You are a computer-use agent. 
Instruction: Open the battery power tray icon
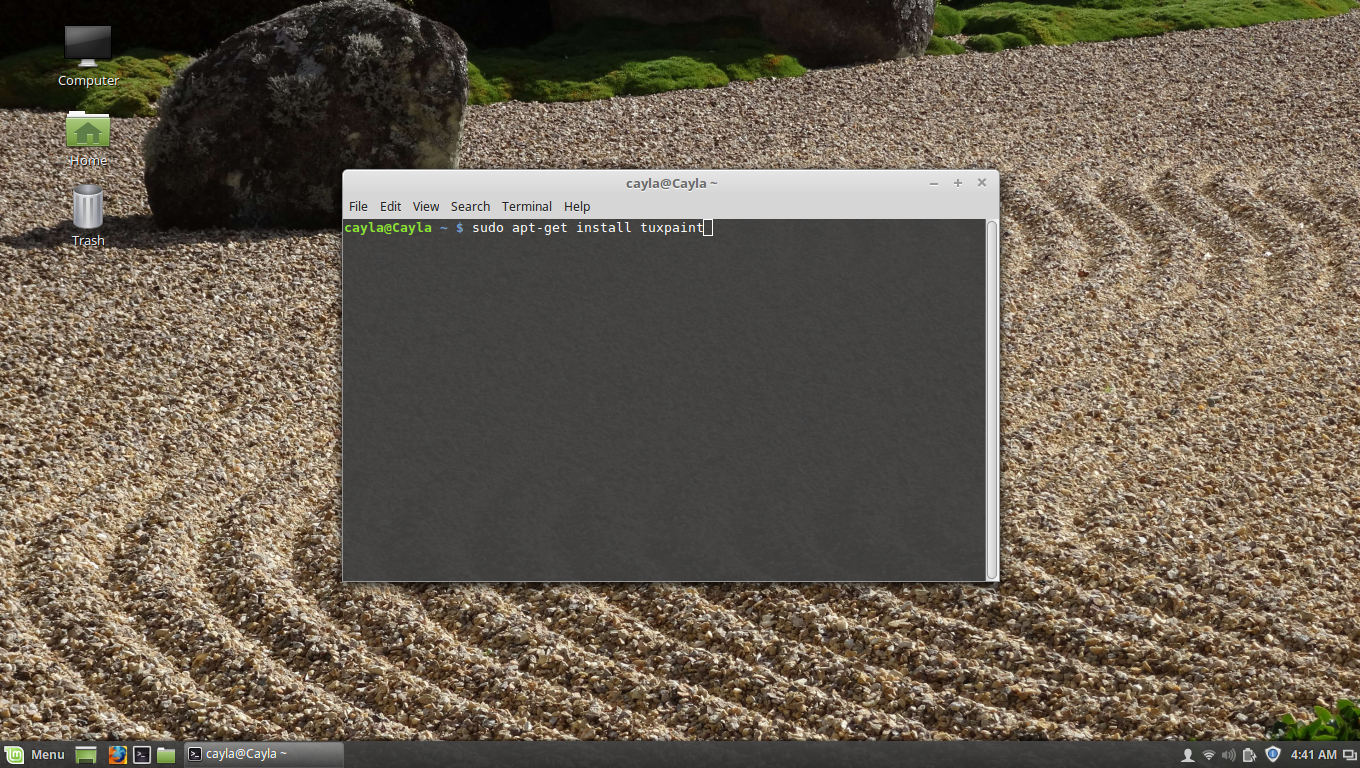click(x=1250, y=755)
